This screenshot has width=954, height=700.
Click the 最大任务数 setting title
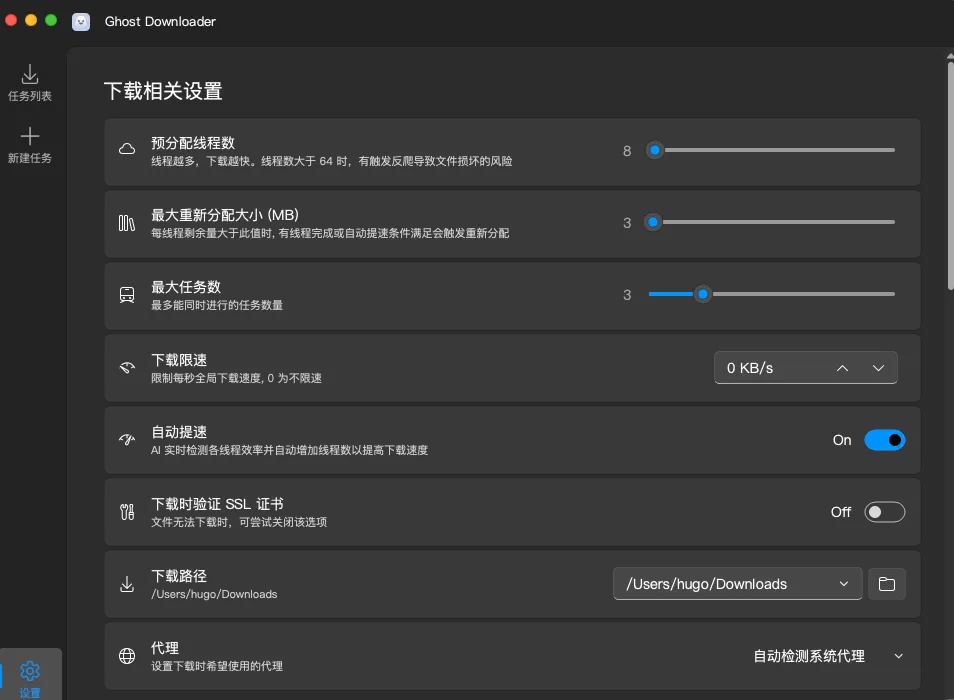pos(186,287)
